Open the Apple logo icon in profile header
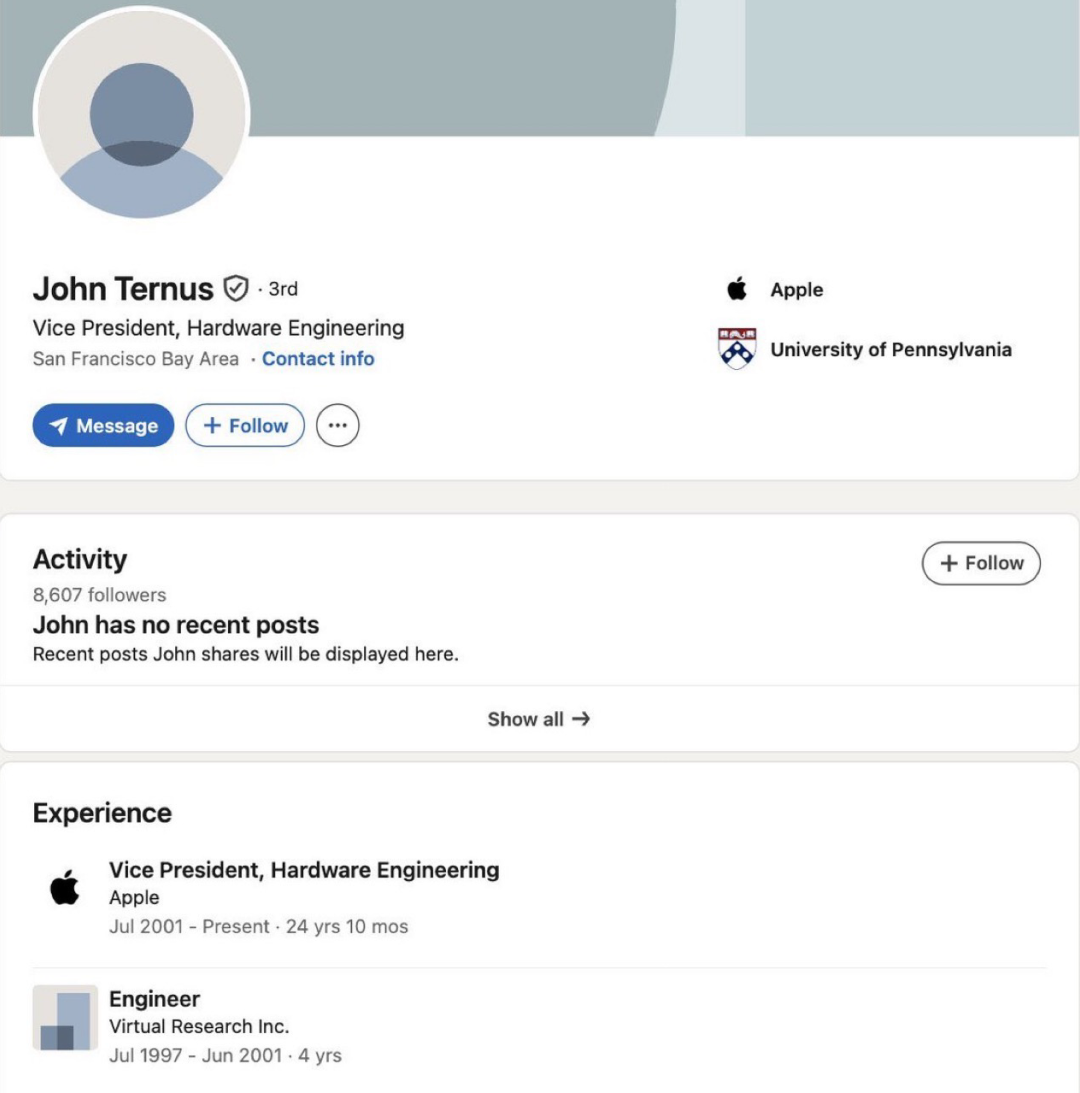The height and width of the screenshot is (1093, 1080). coord(737,289)
